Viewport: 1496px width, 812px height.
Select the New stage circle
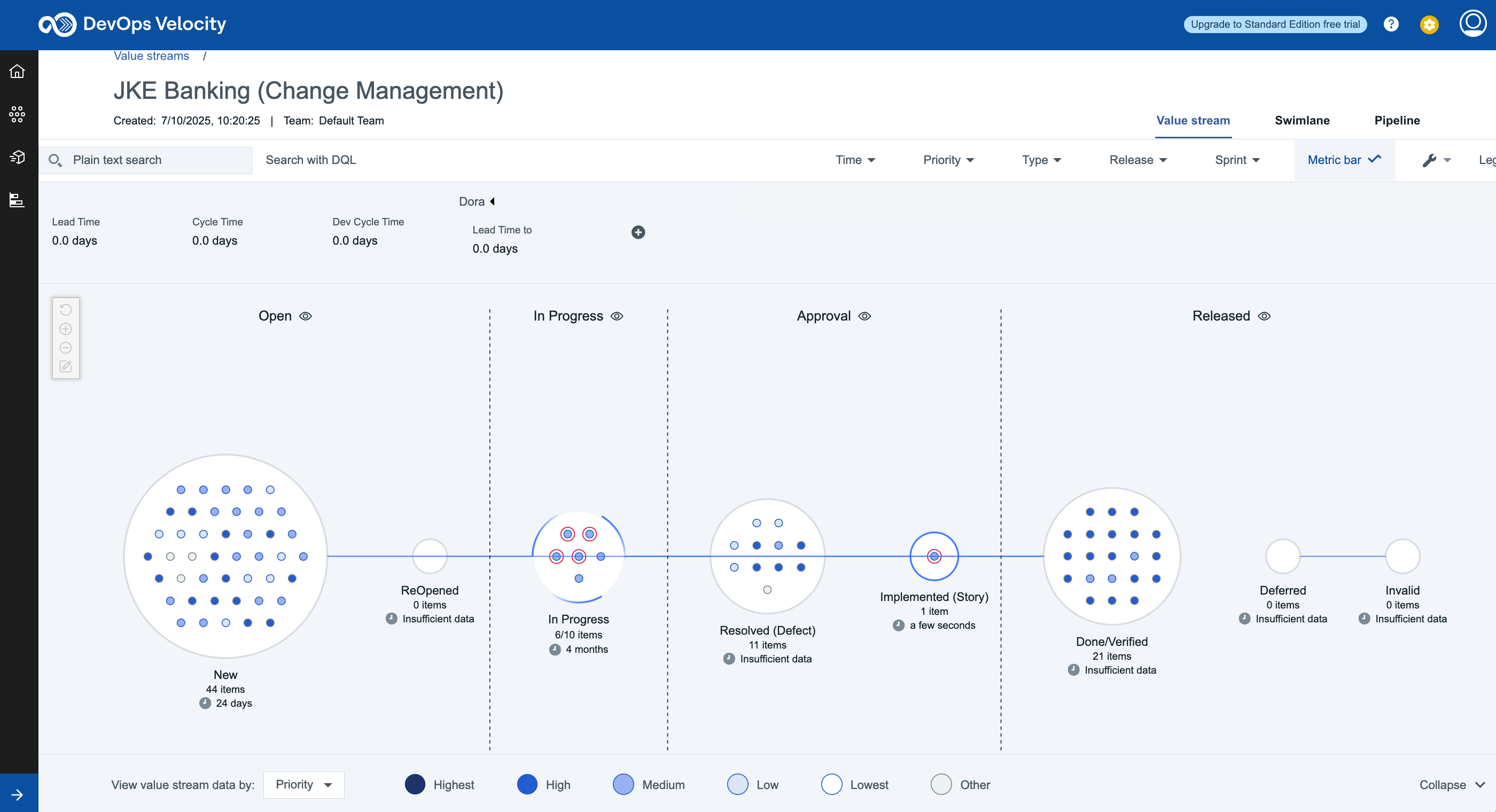(225, 557)
